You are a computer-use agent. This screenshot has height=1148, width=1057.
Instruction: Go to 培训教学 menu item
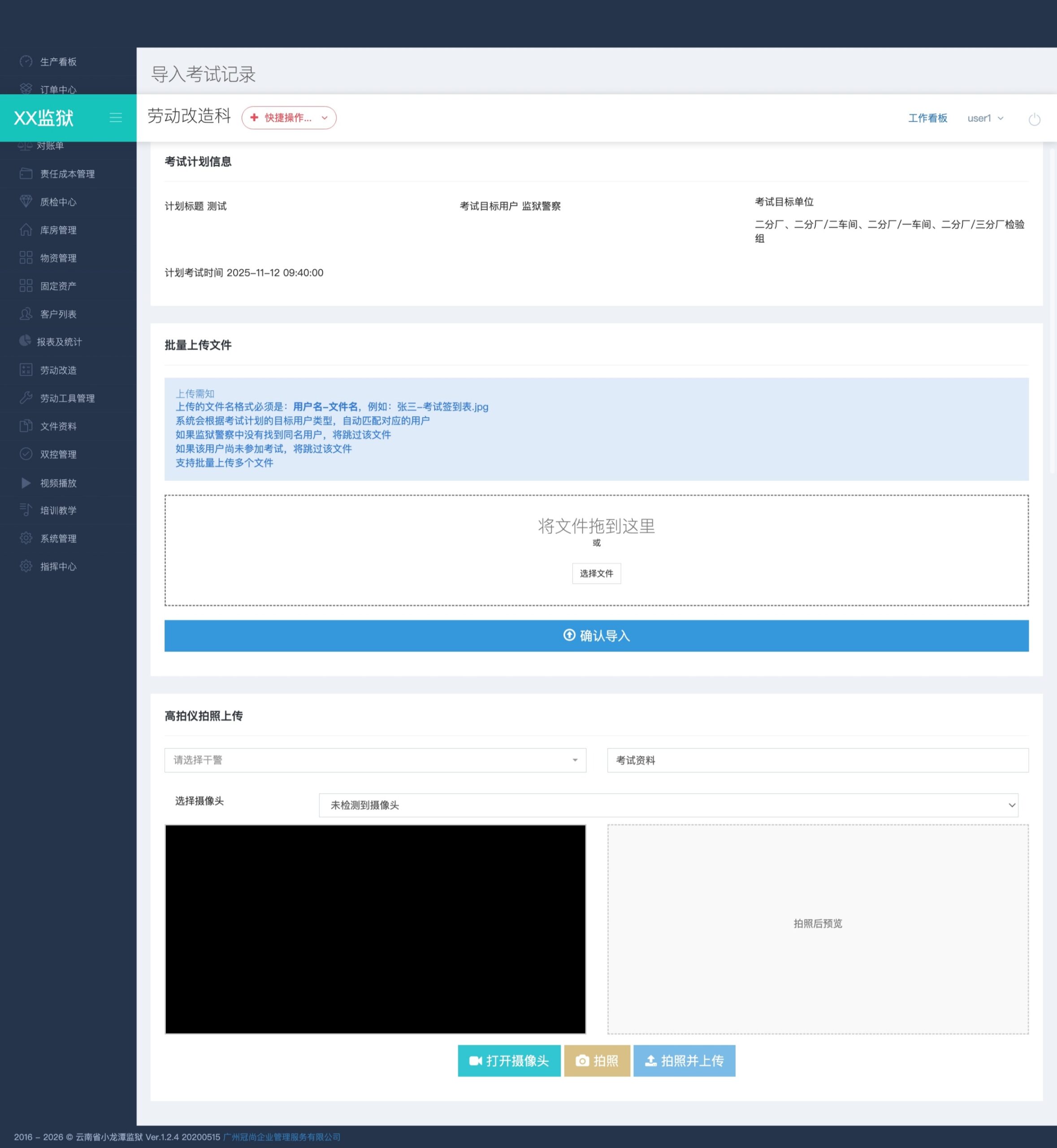point(58,510)
